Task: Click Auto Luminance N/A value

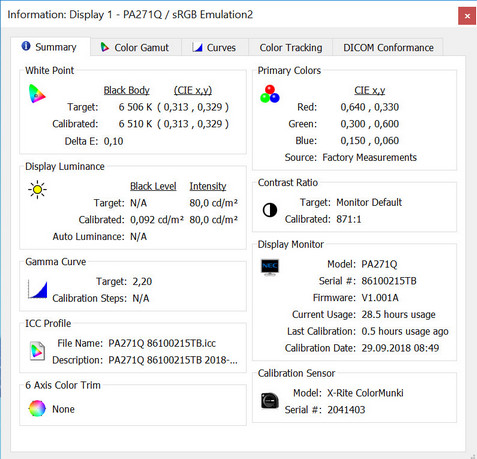Action: tap(138, 237)
